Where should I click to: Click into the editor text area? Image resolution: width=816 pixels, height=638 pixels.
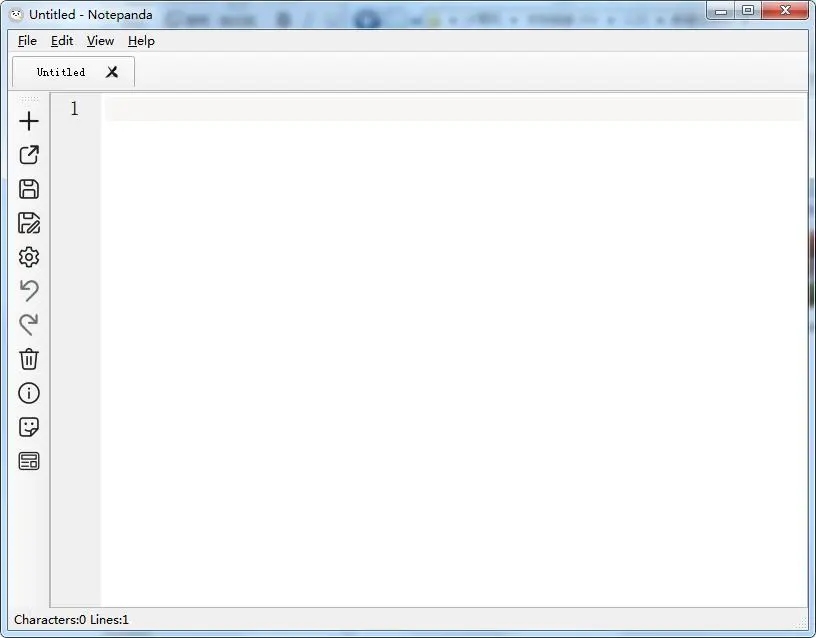tap(454, 350)
